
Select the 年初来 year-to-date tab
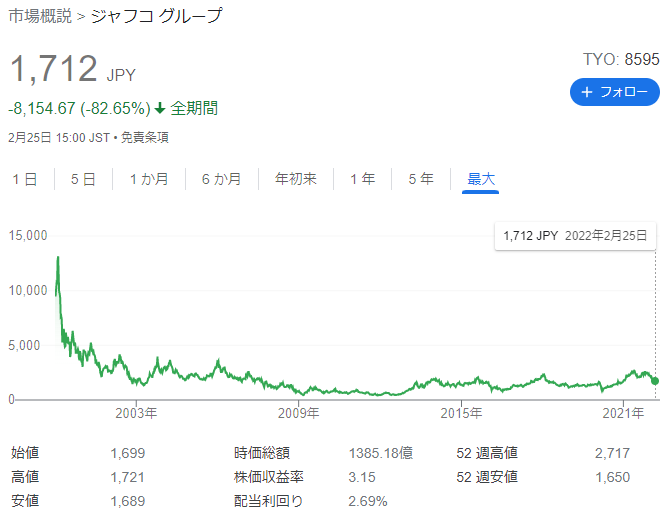(x=296, y=179)
